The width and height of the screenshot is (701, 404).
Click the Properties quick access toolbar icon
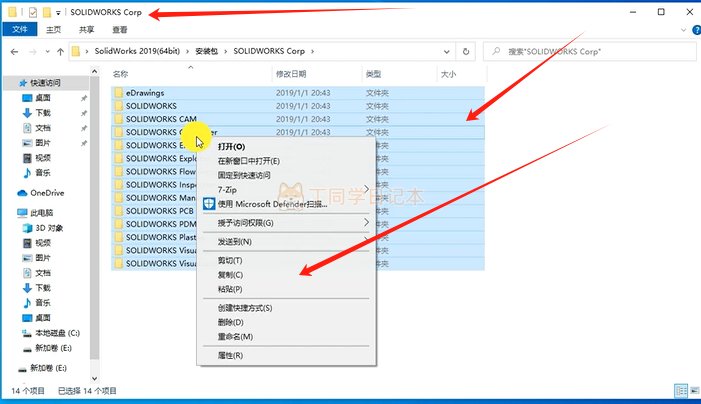[33, 13]
